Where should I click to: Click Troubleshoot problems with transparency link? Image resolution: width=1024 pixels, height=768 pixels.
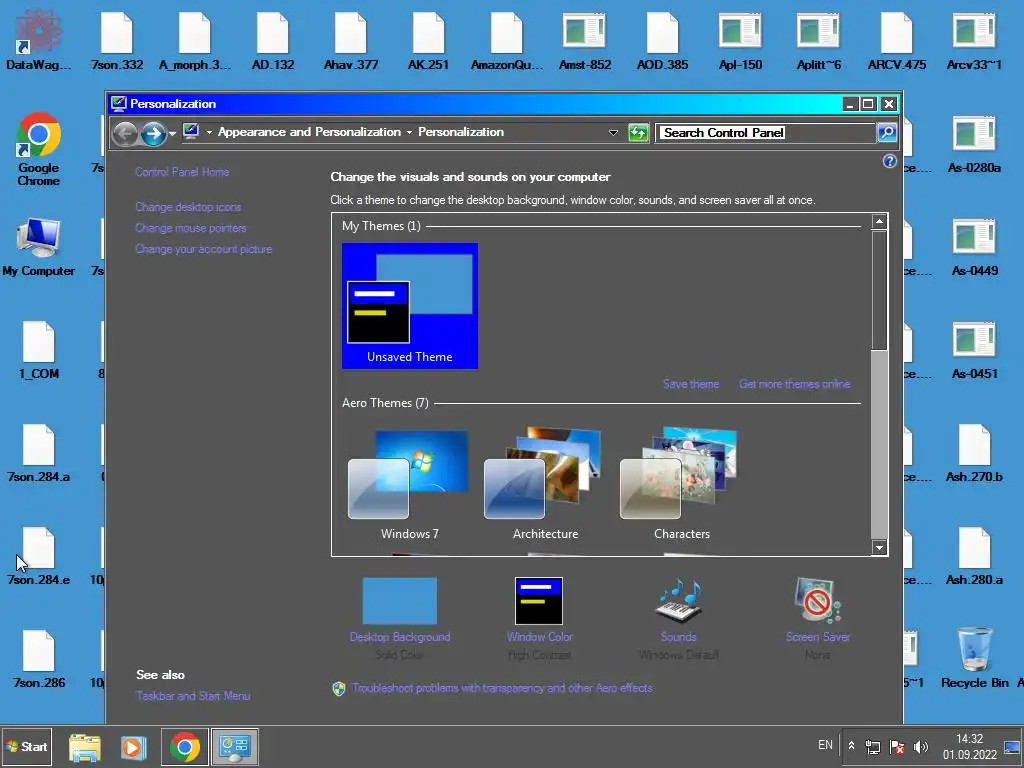point(502,688)
